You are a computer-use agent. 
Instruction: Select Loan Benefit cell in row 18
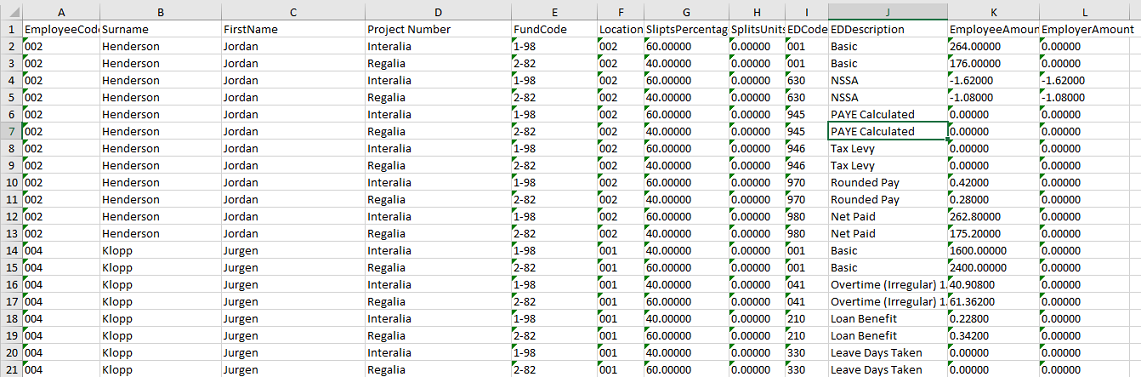[x=888, y=319]
